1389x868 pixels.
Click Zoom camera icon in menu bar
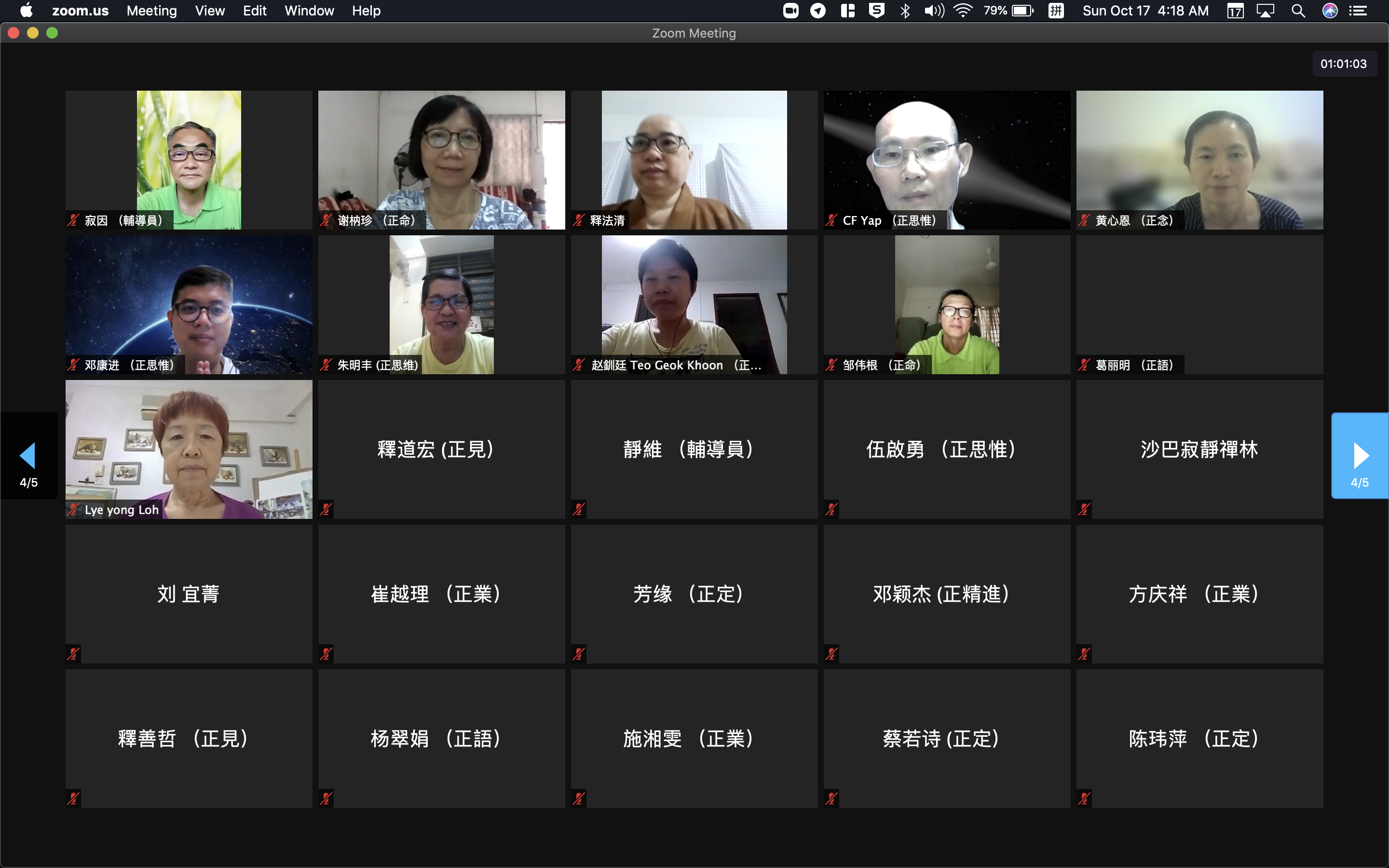790,11
